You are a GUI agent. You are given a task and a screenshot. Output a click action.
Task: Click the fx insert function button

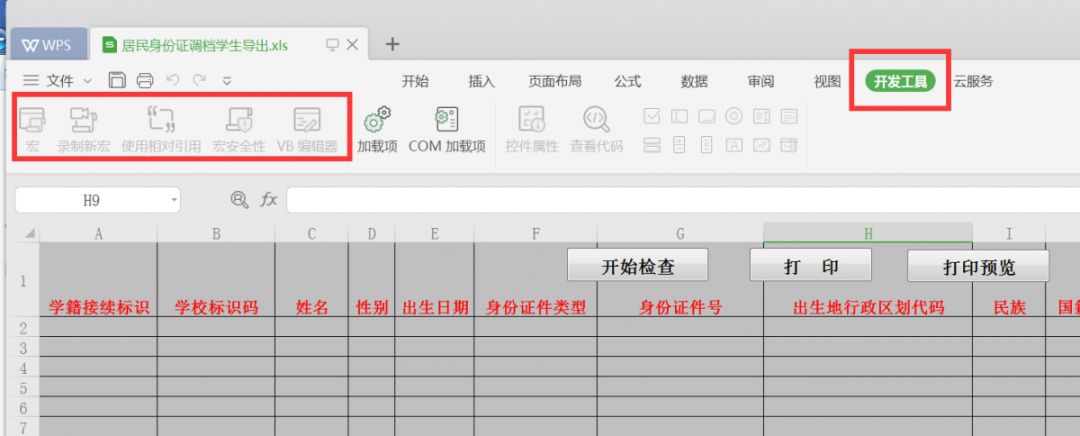point(269,200)
